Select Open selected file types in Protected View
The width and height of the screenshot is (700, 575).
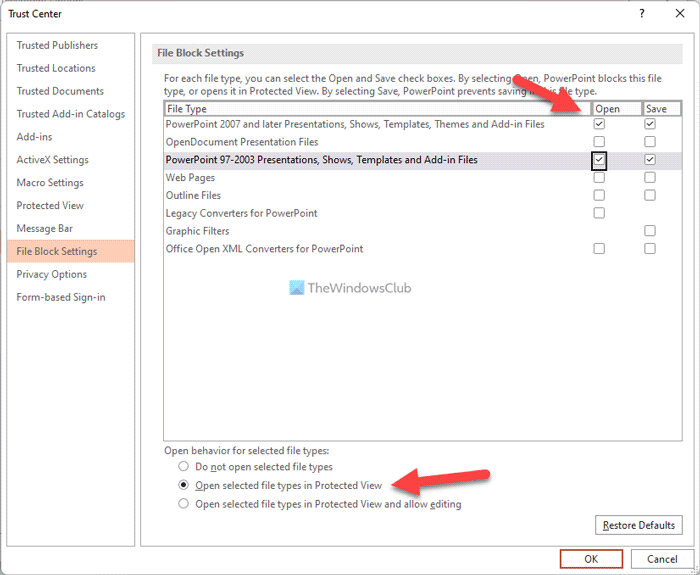pyautogui.click(x=280, y=485)
